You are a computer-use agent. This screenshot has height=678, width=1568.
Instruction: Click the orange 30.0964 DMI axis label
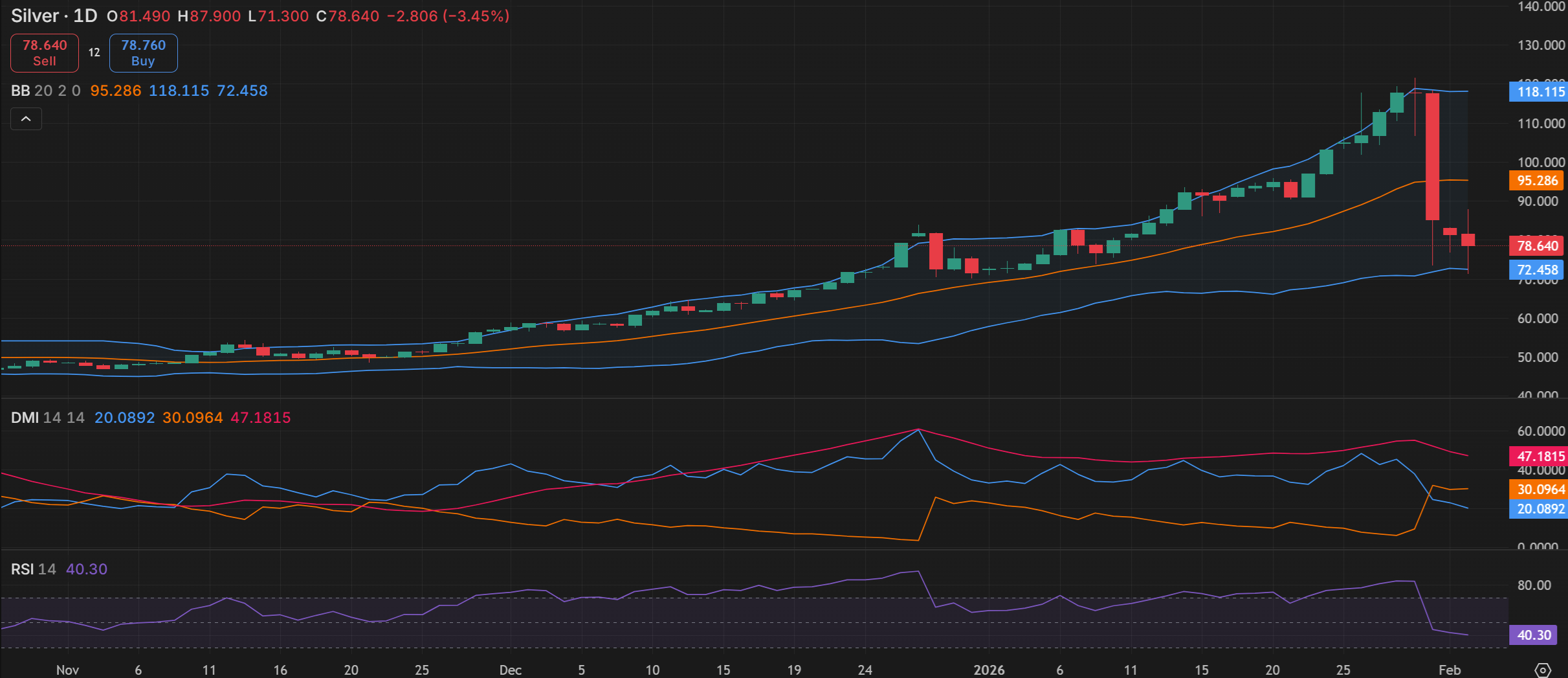[1540, 490]
